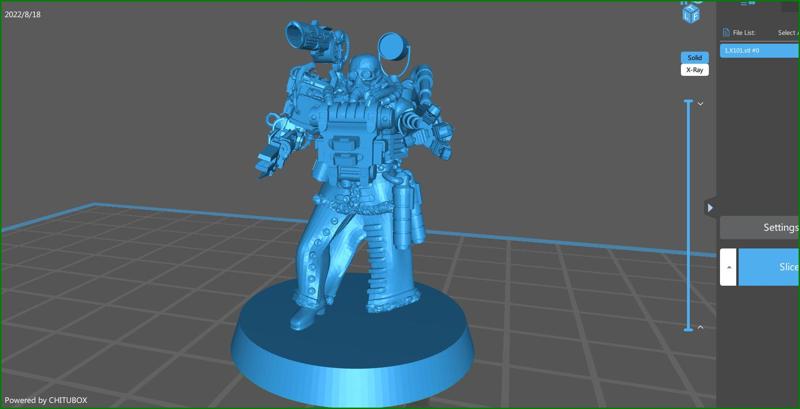Image resolution: width=800 pixels, height=409 pixels.
Task: Click the File List heading text
Action: tap(744, 33)
